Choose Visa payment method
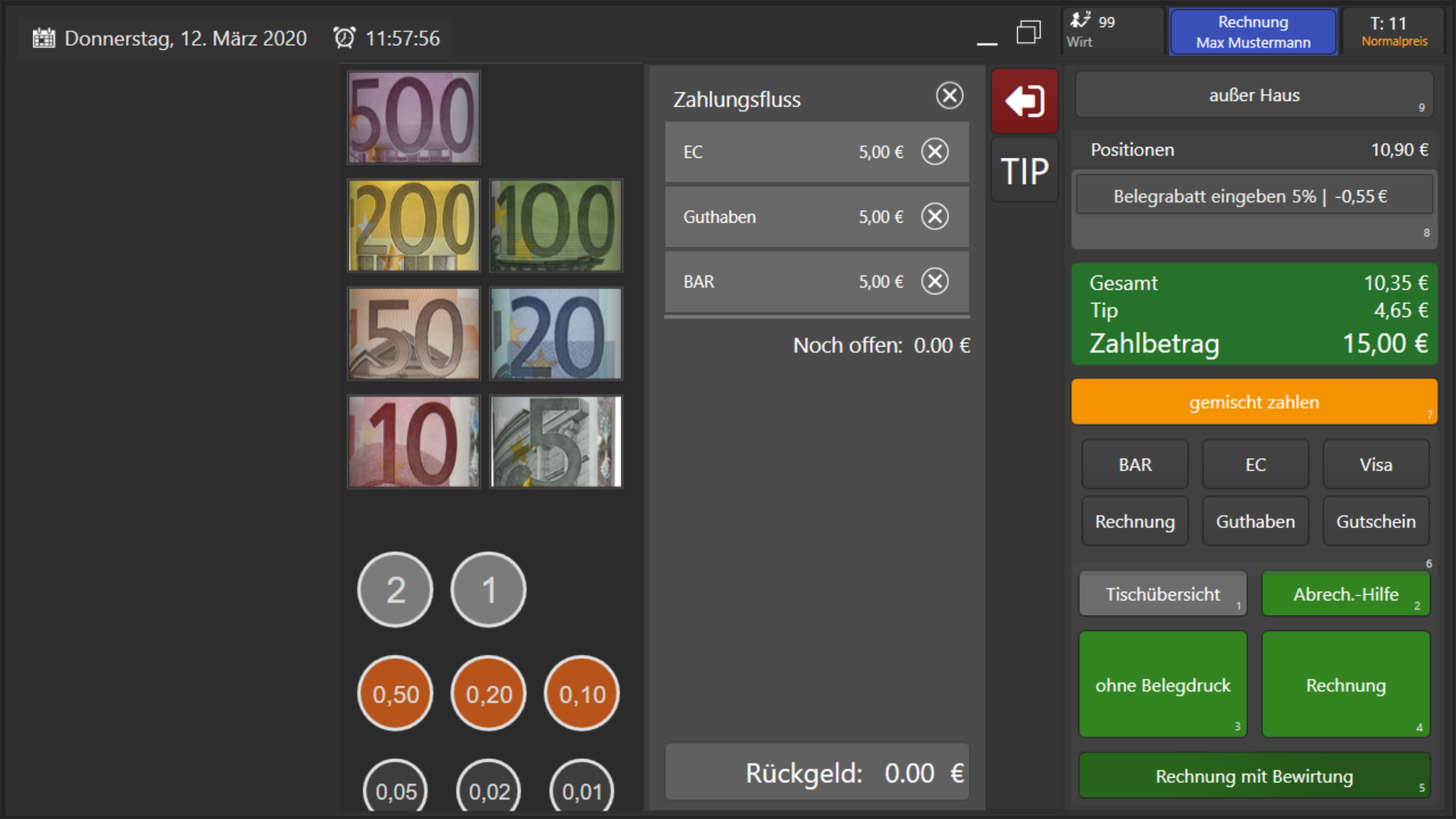Viewport: 1456px width, 819px height. click(1375, 465)
